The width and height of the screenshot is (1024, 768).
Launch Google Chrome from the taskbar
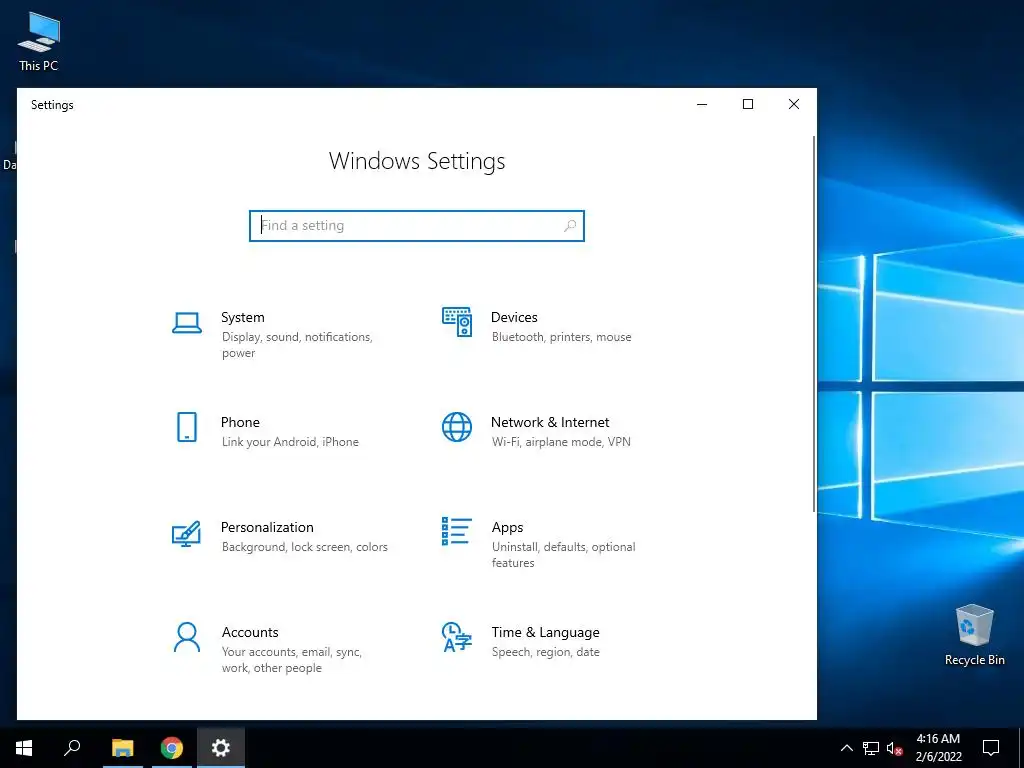(172, 748)
